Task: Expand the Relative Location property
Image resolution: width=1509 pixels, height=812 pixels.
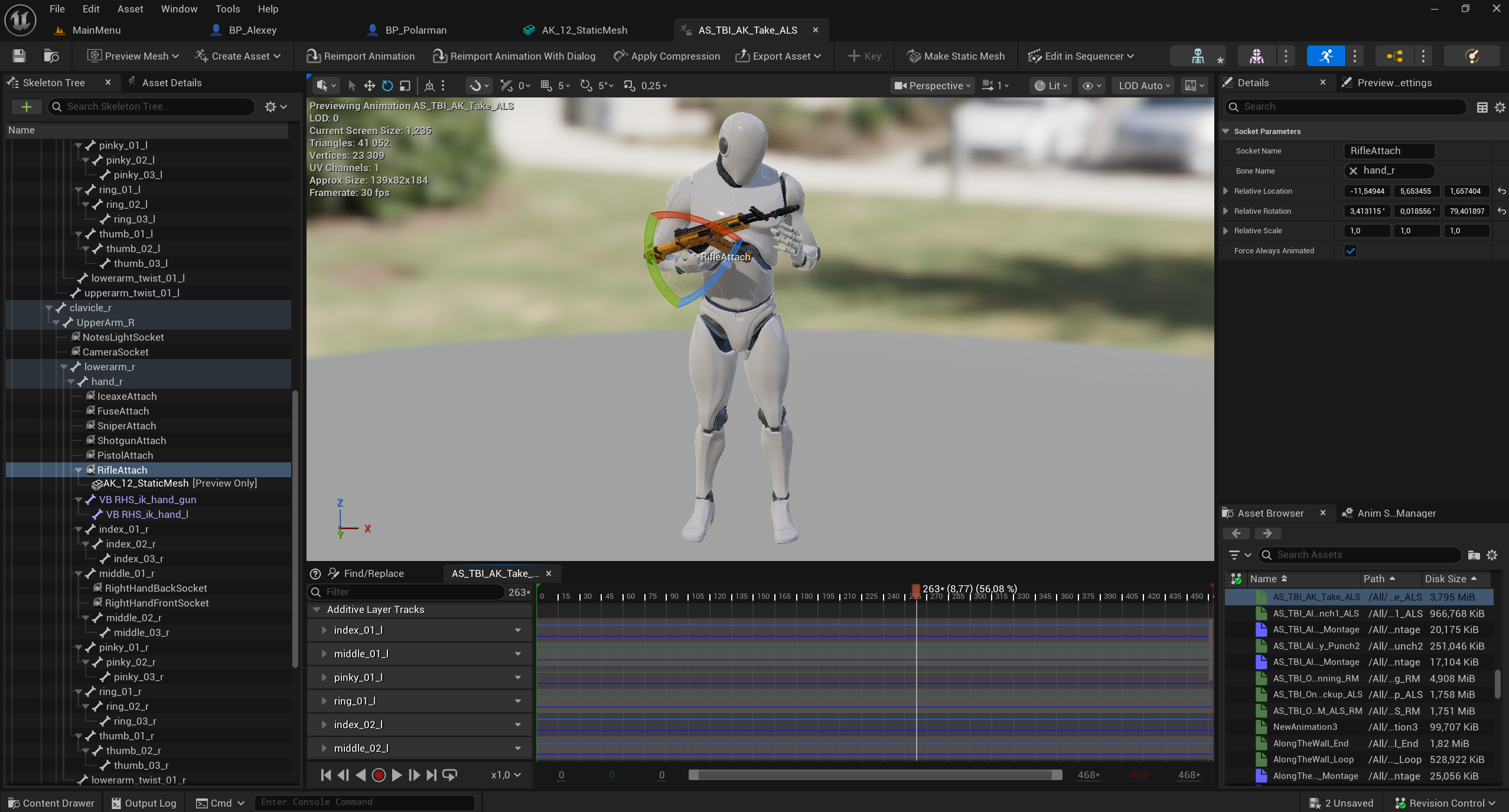Action: [1226, 191]
